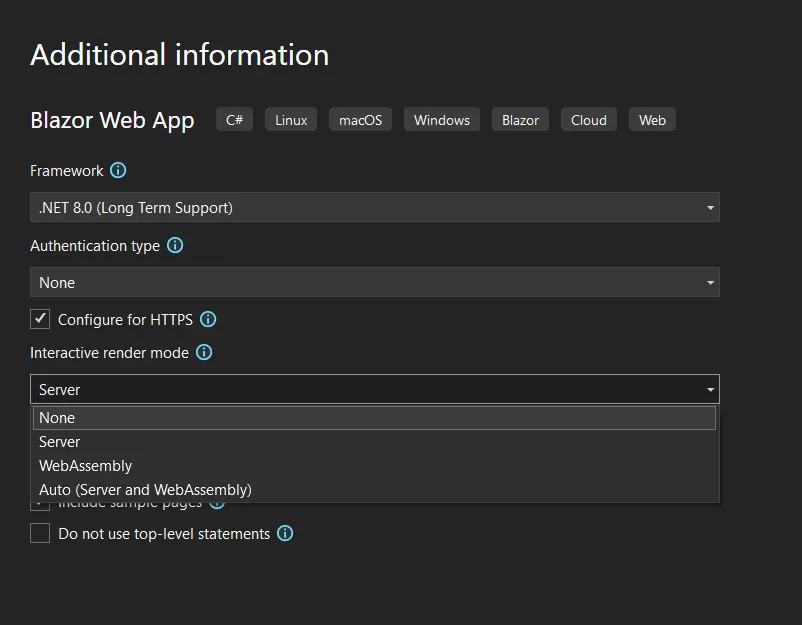Select the Cloud tag
The width and height of the screenshot is (802, 625).
click(588, 119)
